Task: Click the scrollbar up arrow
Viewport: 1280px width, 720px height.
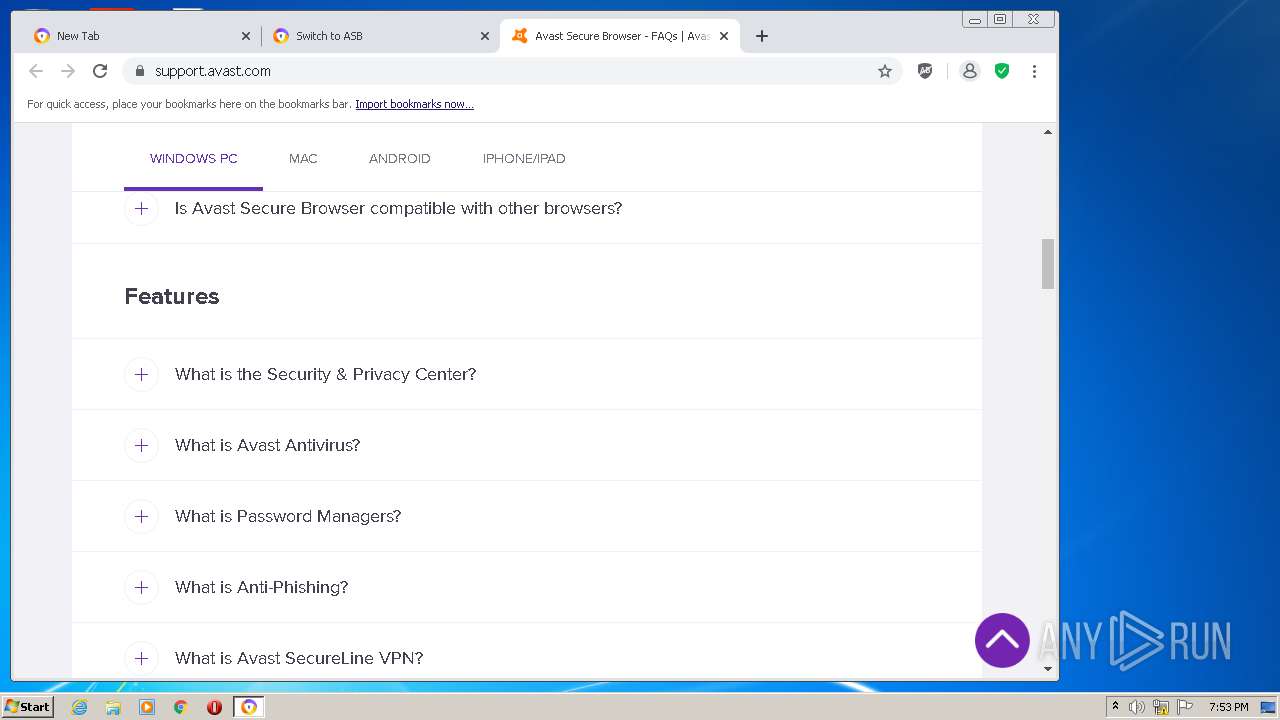Action: click(x=1048, y=132)
